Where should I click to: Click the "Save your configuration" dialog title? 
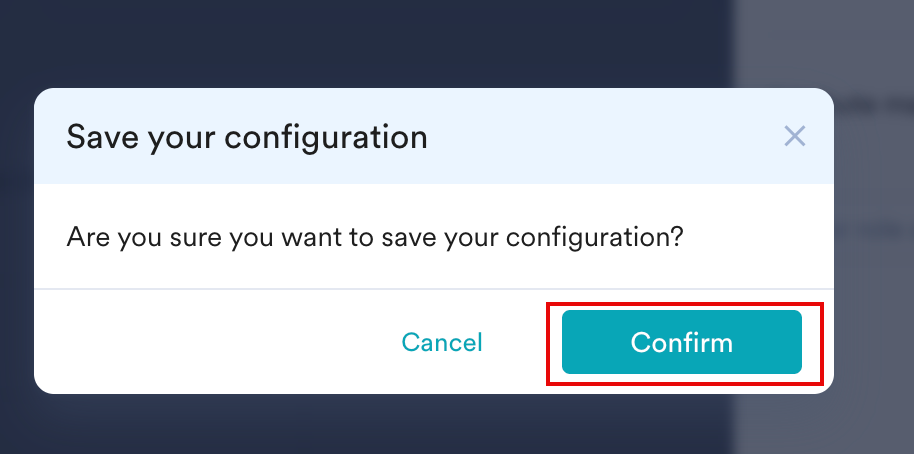247,136
